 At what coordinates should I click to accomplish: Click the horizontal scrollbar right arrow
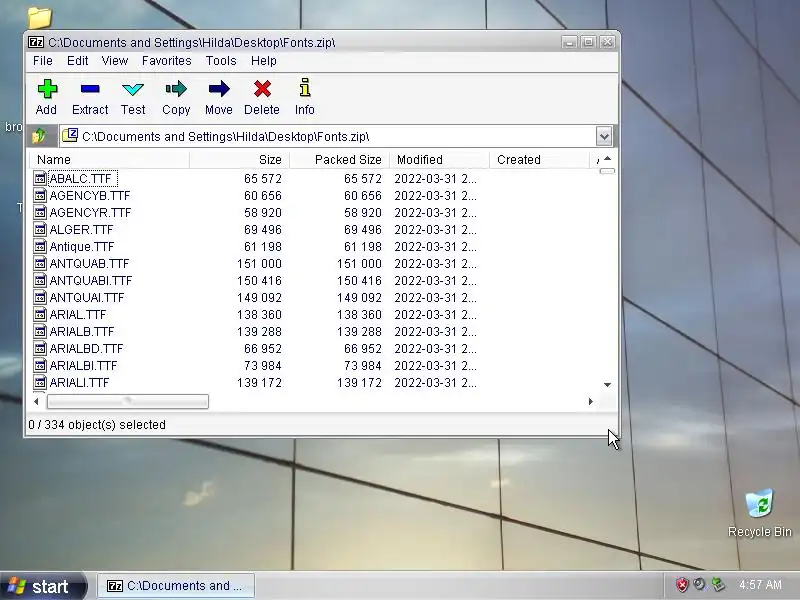[x=591, y=402]
